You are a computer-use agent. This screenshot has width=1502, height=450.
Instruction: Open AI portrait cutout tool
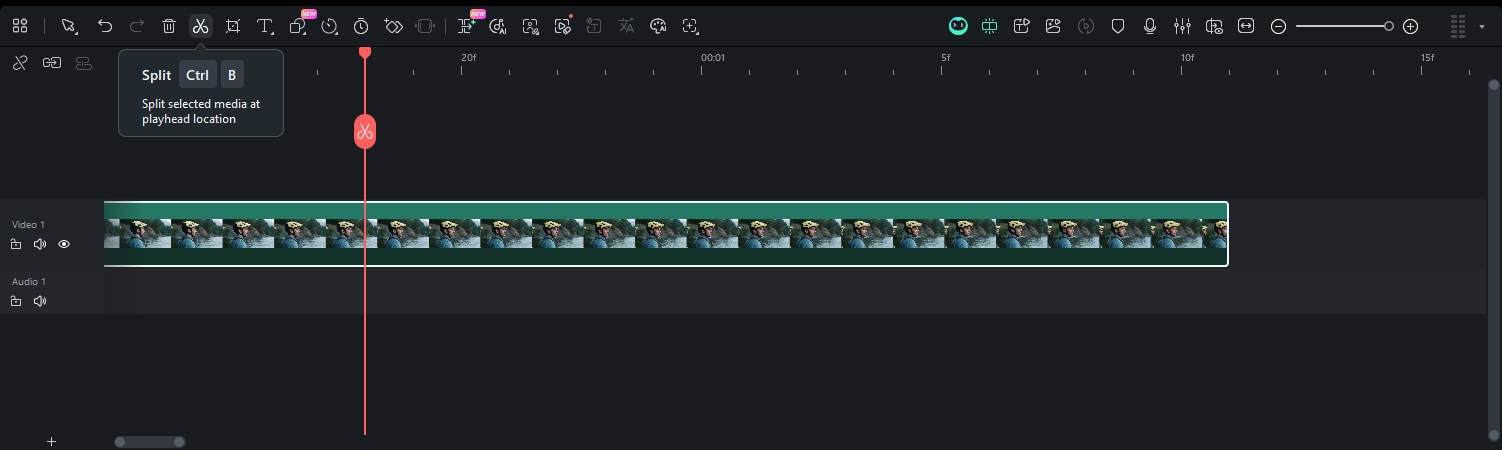point(530,26)
